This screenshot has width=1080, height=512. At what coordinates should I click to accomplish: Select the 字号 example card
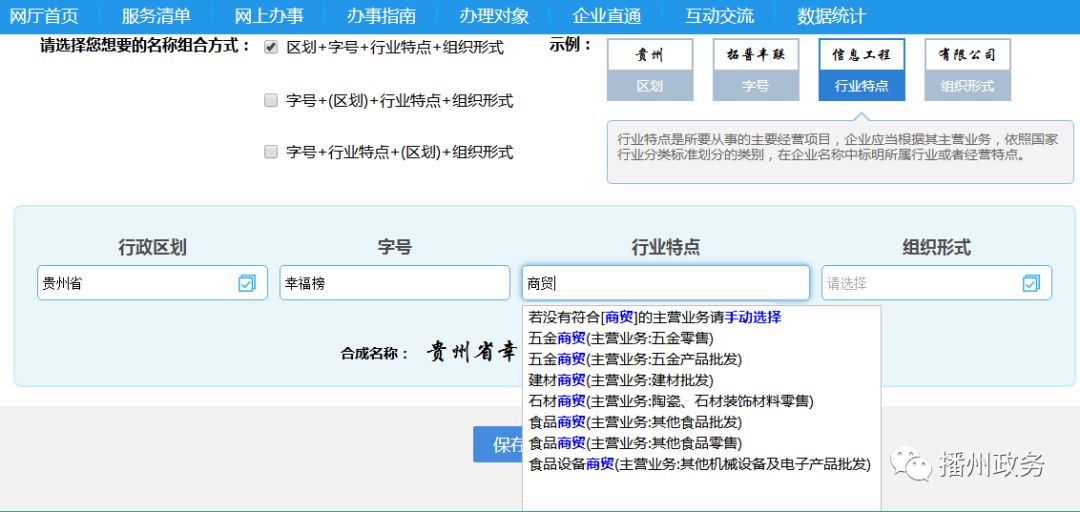(755, 69)
